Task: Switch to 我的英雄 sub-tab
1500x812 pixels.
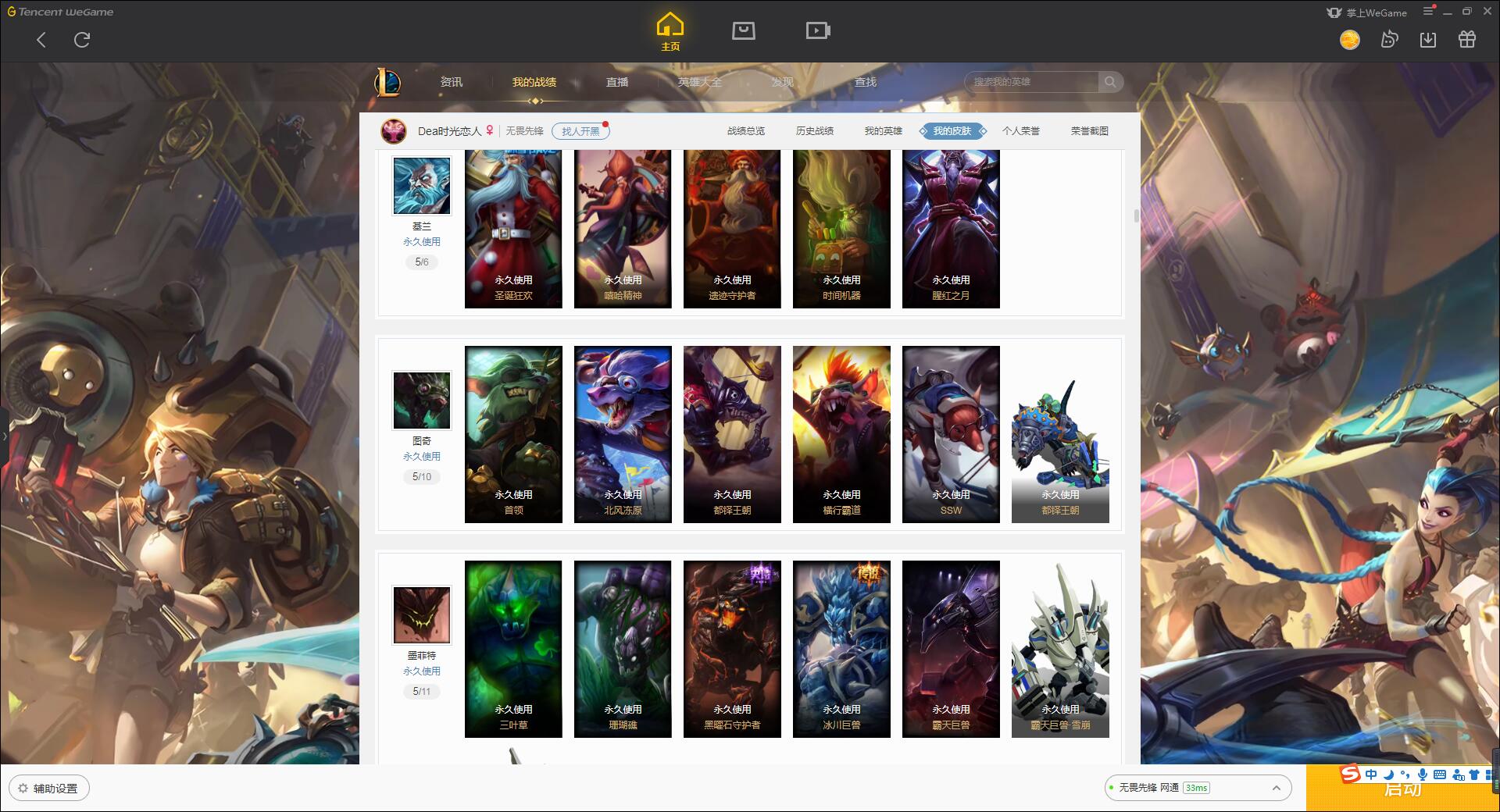Action: coord(884,131)
